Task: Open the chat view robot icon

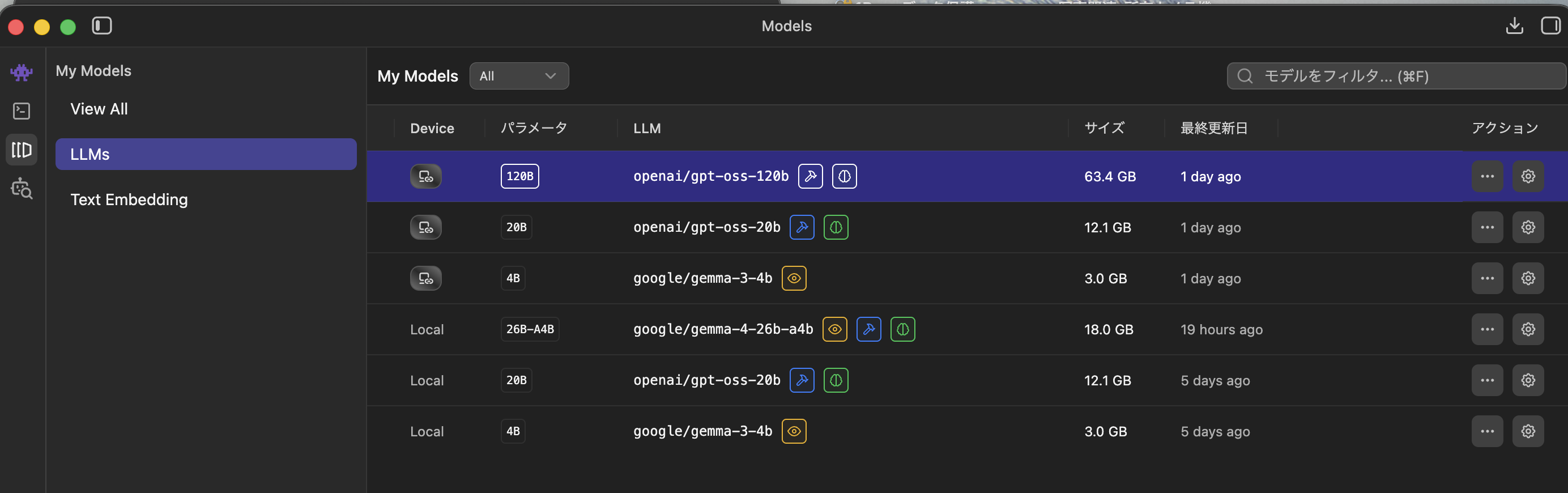Action: click(22, 73)
